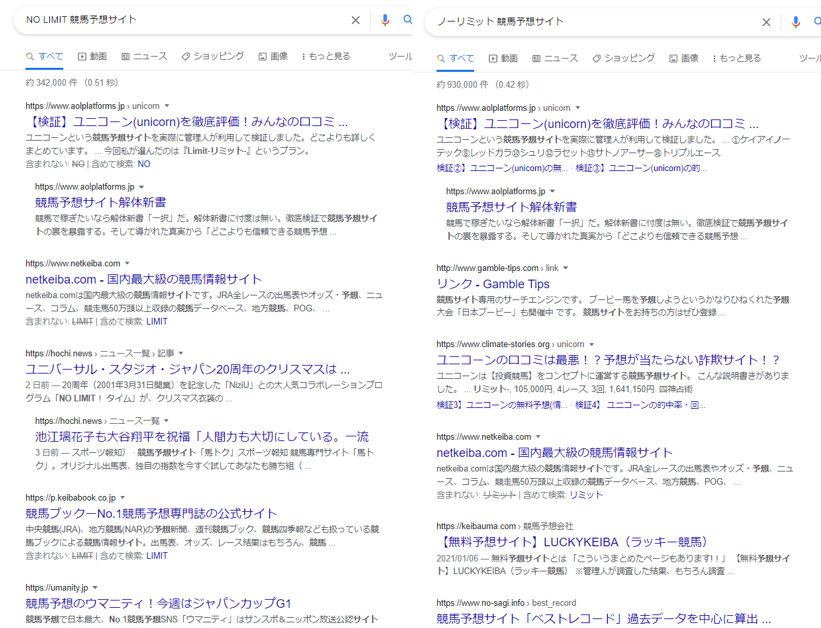Image resolution: width=821 pixels, height=628 pixels.
Task: Open netkeiba.com result in ノーリミット results
Action: 554,453
